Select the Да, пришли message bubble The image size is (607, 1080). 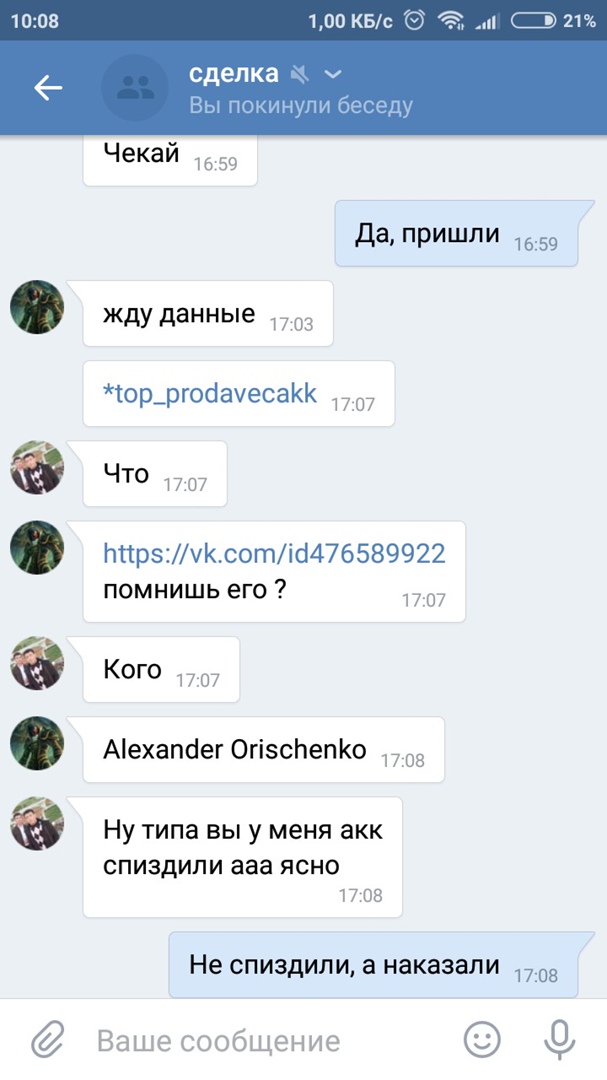tap(456, 233)
